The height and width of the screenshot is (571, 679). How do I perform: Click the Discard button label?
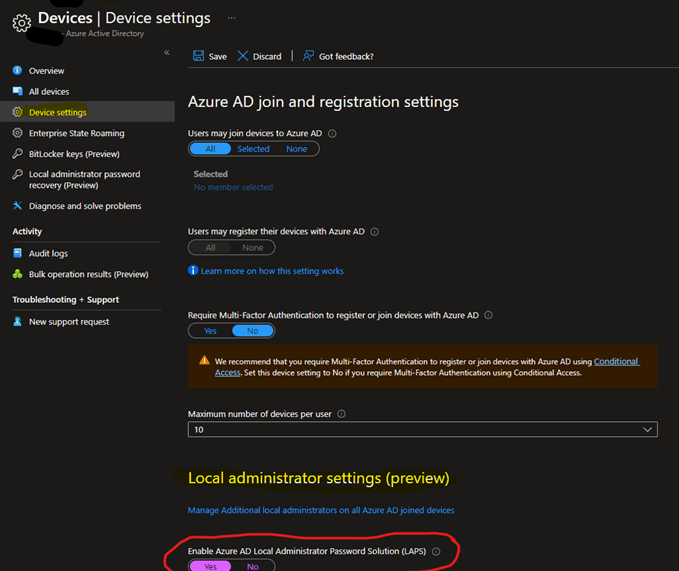267,56
